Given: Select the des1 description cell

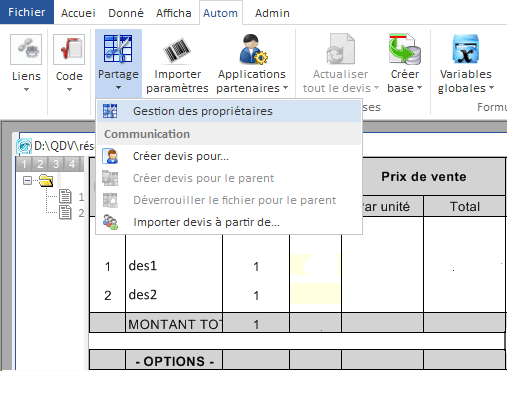Looking at the screenshot, I should point(174,266).
